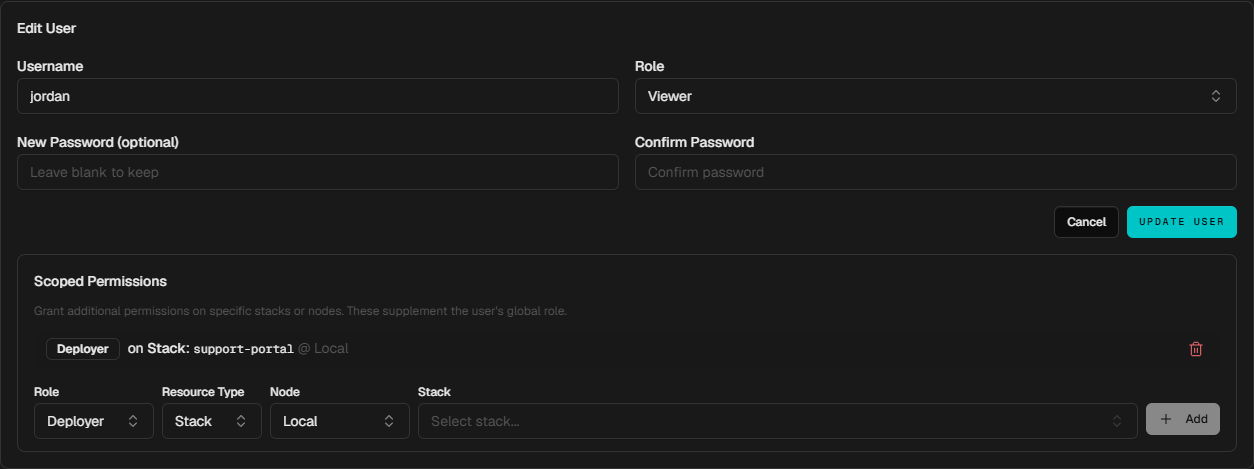Click into the New Password field
1254x469 pixels.
point(318,172)
